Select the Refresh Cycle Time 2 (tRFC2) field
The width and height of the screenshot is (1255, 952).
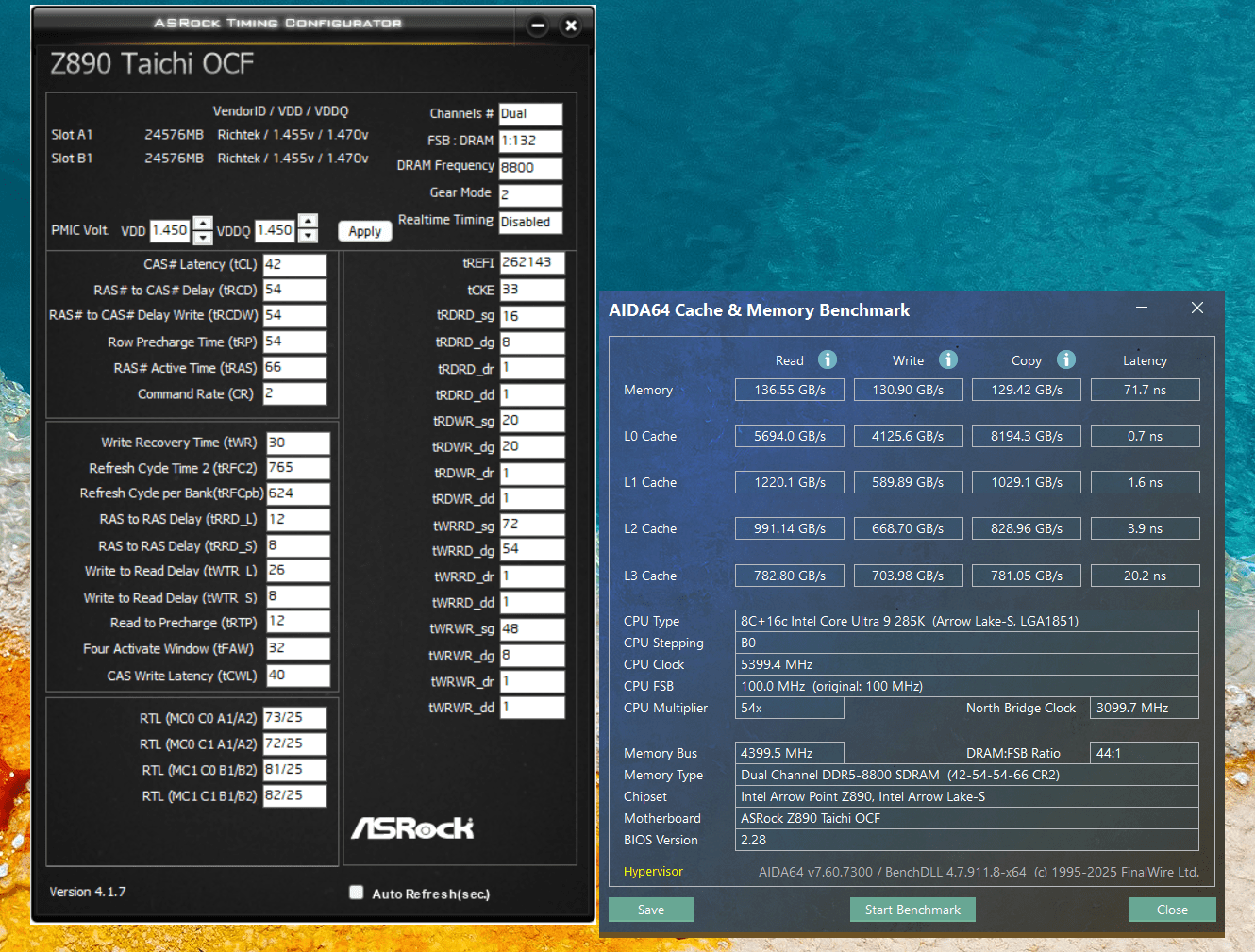tap(298, 468)
